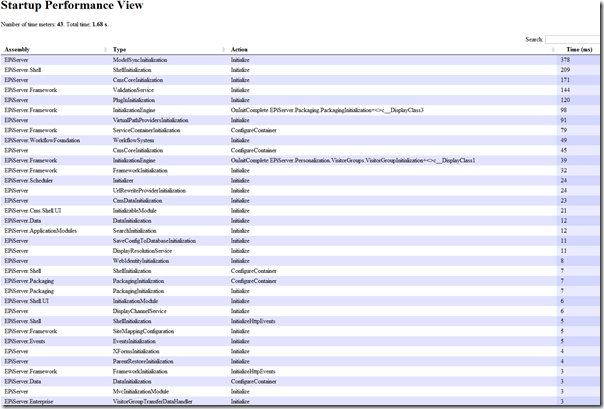Select SaveConfigToDatabaseInitialization type cell
The width and height of the screenshot is (604, 409).
click(x=154, y=241)
